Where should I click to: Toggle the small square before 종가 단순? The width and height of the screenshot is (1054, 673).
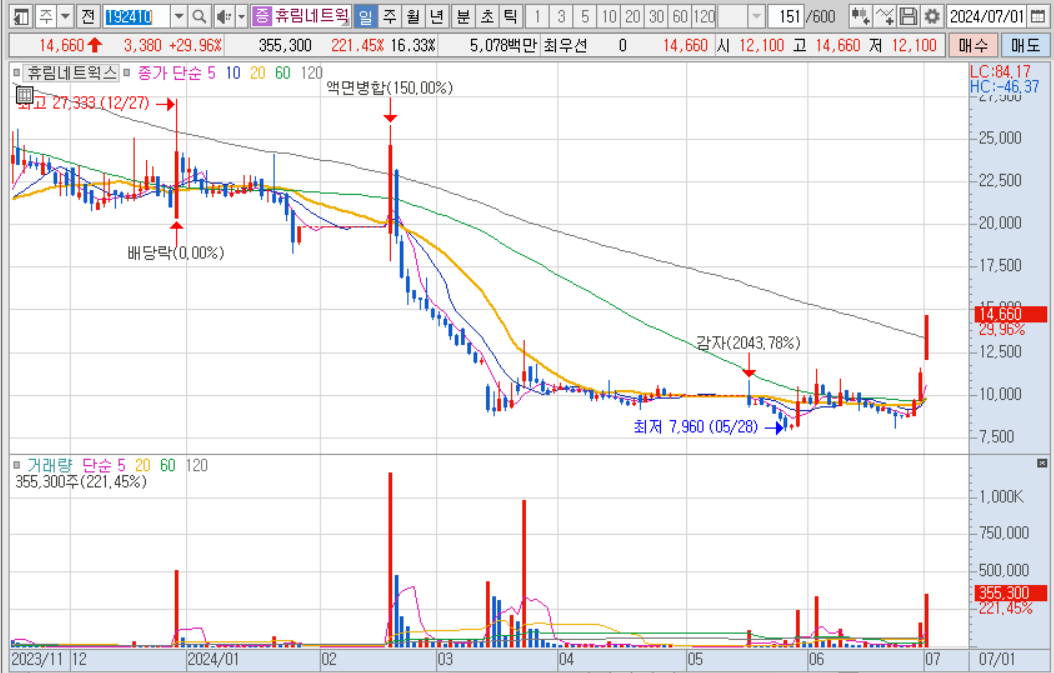click(126, 73)
